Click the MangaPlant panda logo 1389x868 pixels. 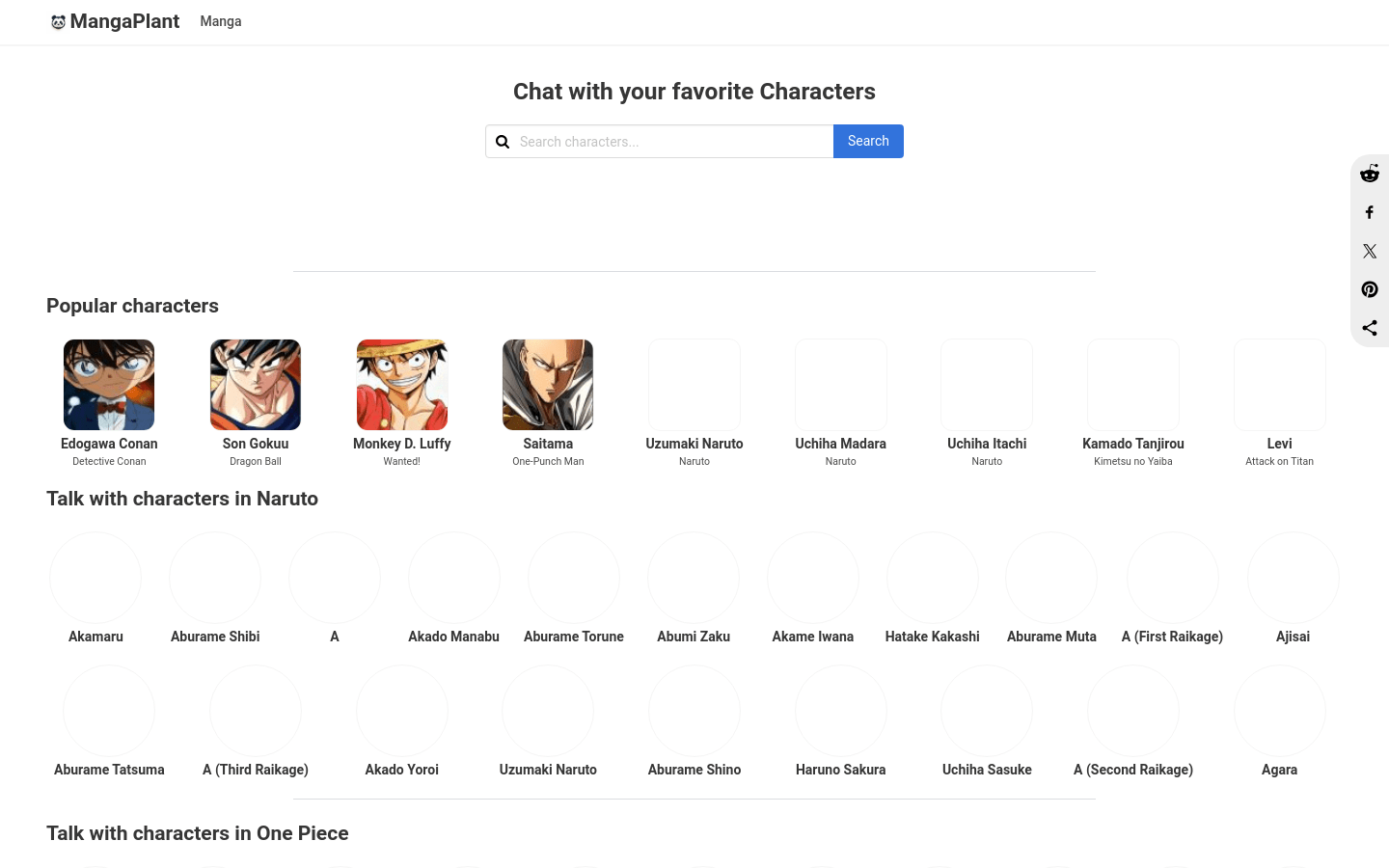click(x=58, y=22)
